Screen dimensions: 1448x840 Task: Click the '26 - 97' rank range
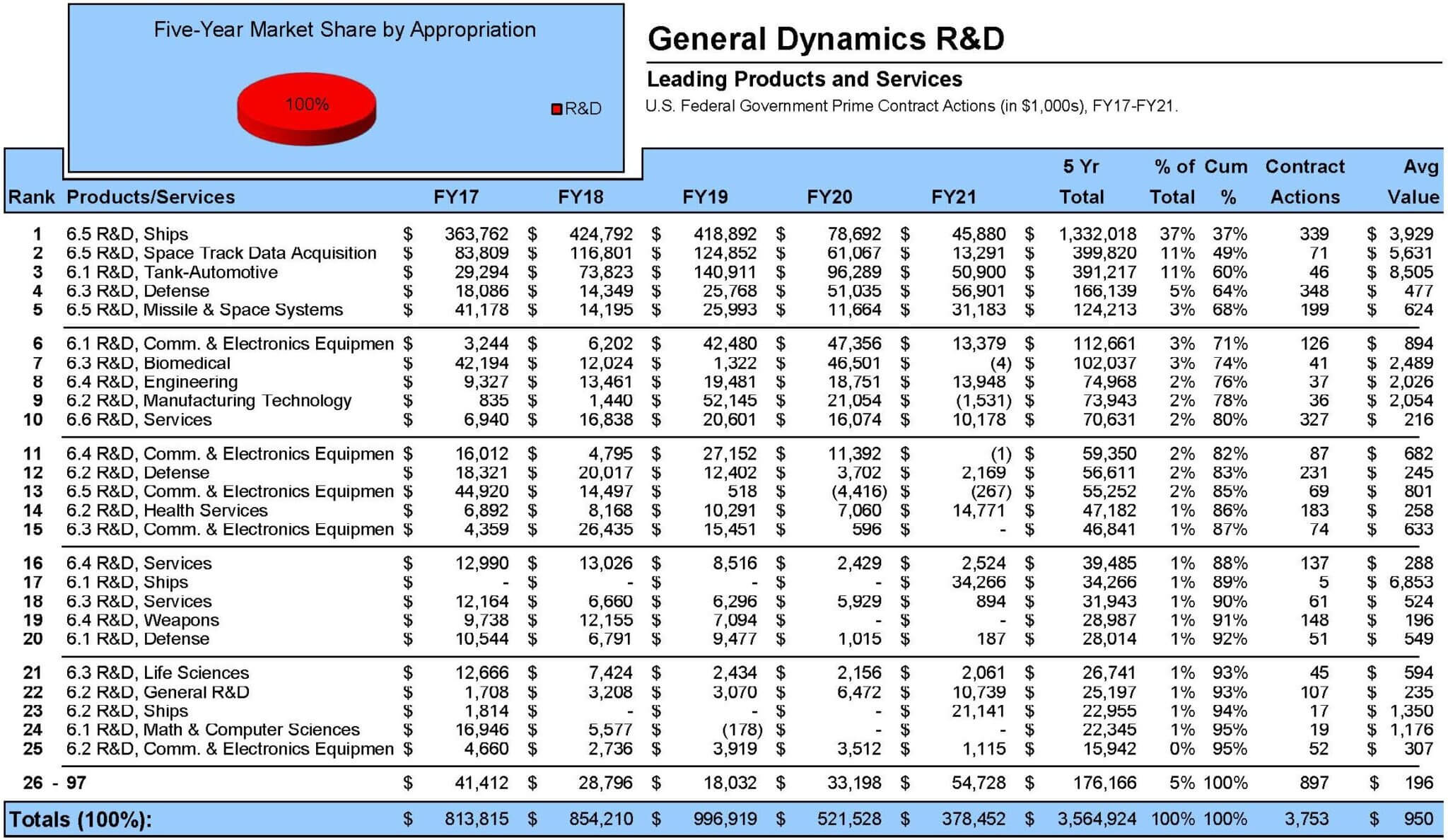[x=54, y=783]
